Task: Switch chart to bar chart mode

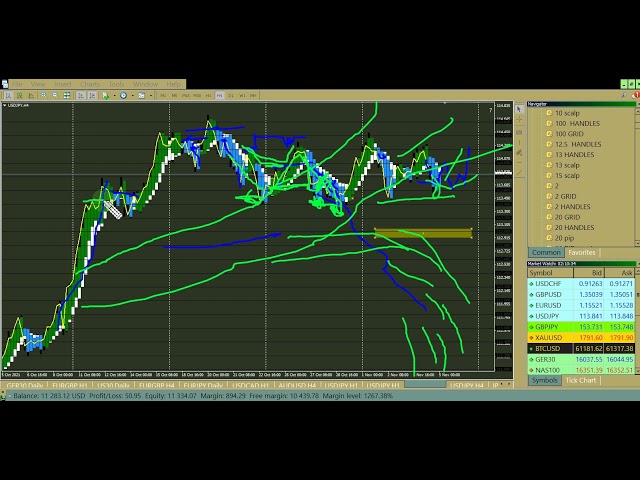Action: (9, 96)
